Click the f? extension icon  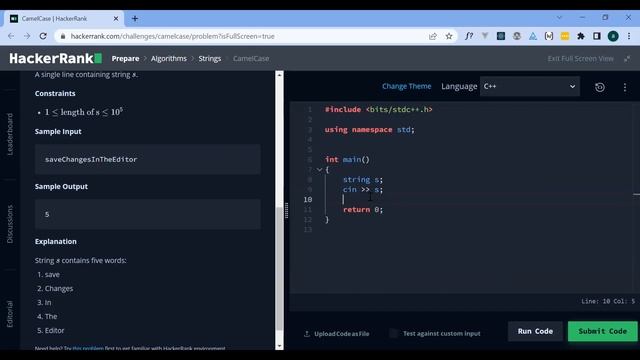[469, 36]
